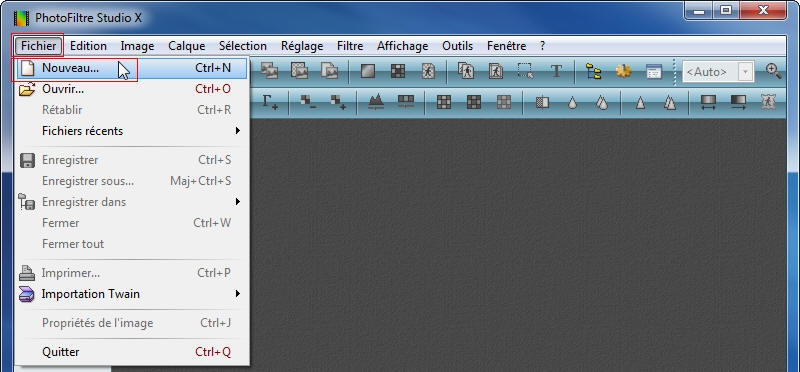Open the Sélection menu

pyautogui.click(x=243, y=46)
